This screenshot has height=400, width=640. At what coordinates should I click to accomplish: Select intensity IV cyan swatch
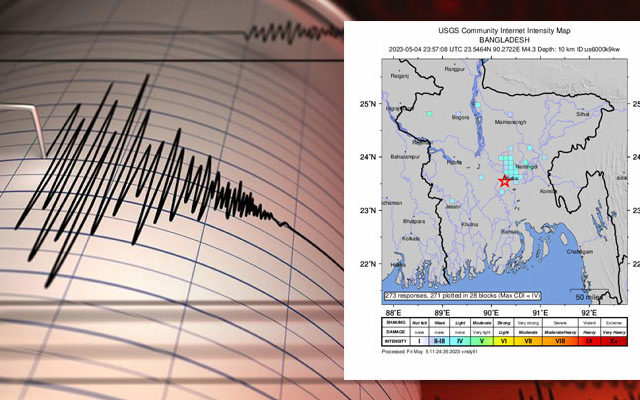pyautogui.click(x=460, y=341)
